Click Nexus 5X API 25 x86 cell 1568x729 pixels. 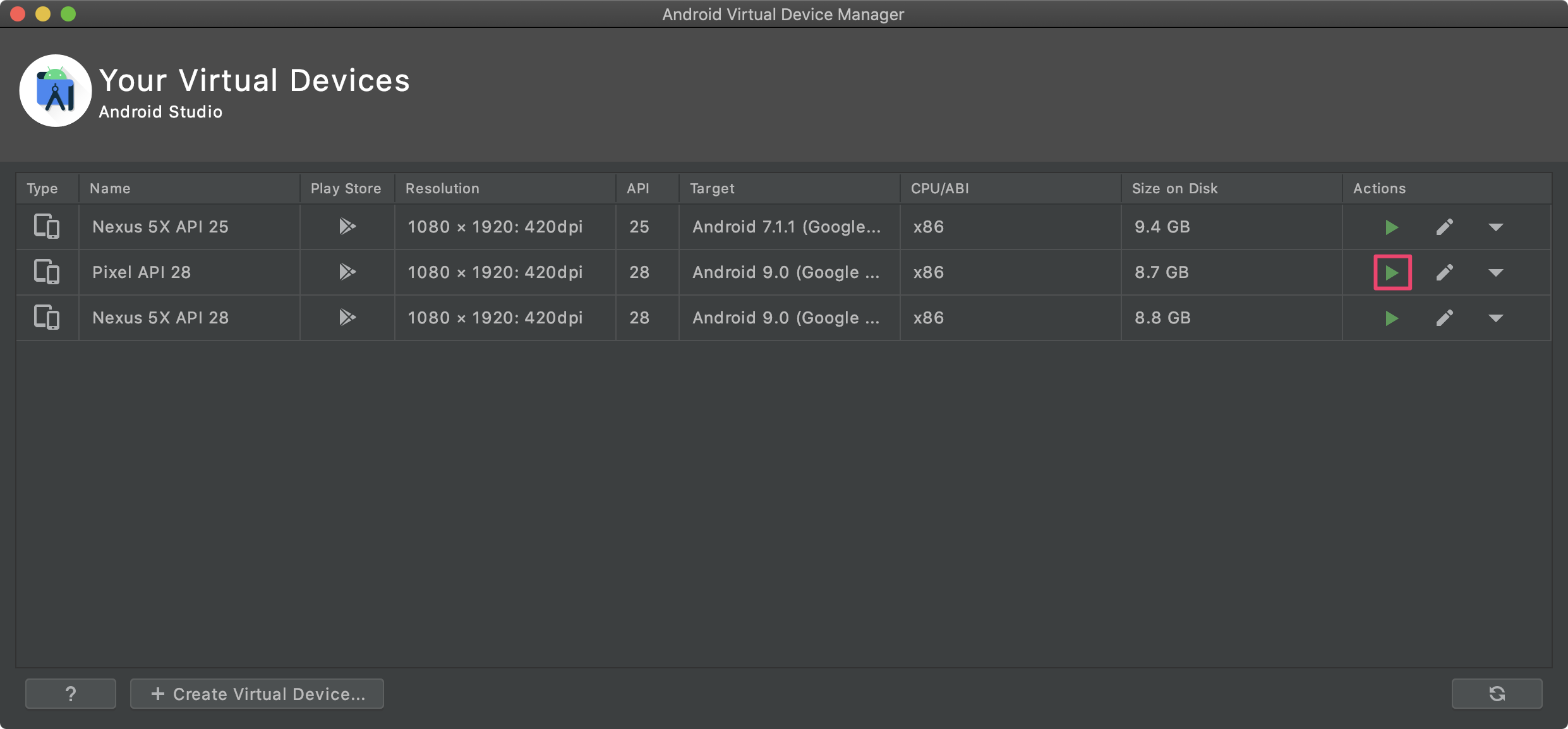pyautogui.click(x=1011, y=227)
